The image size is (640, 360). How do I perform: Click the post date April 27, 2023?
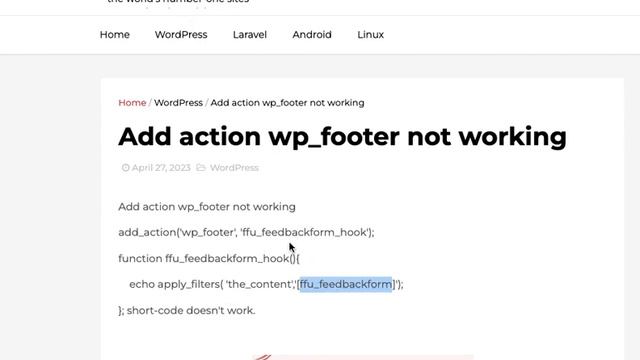coord(161,168)
